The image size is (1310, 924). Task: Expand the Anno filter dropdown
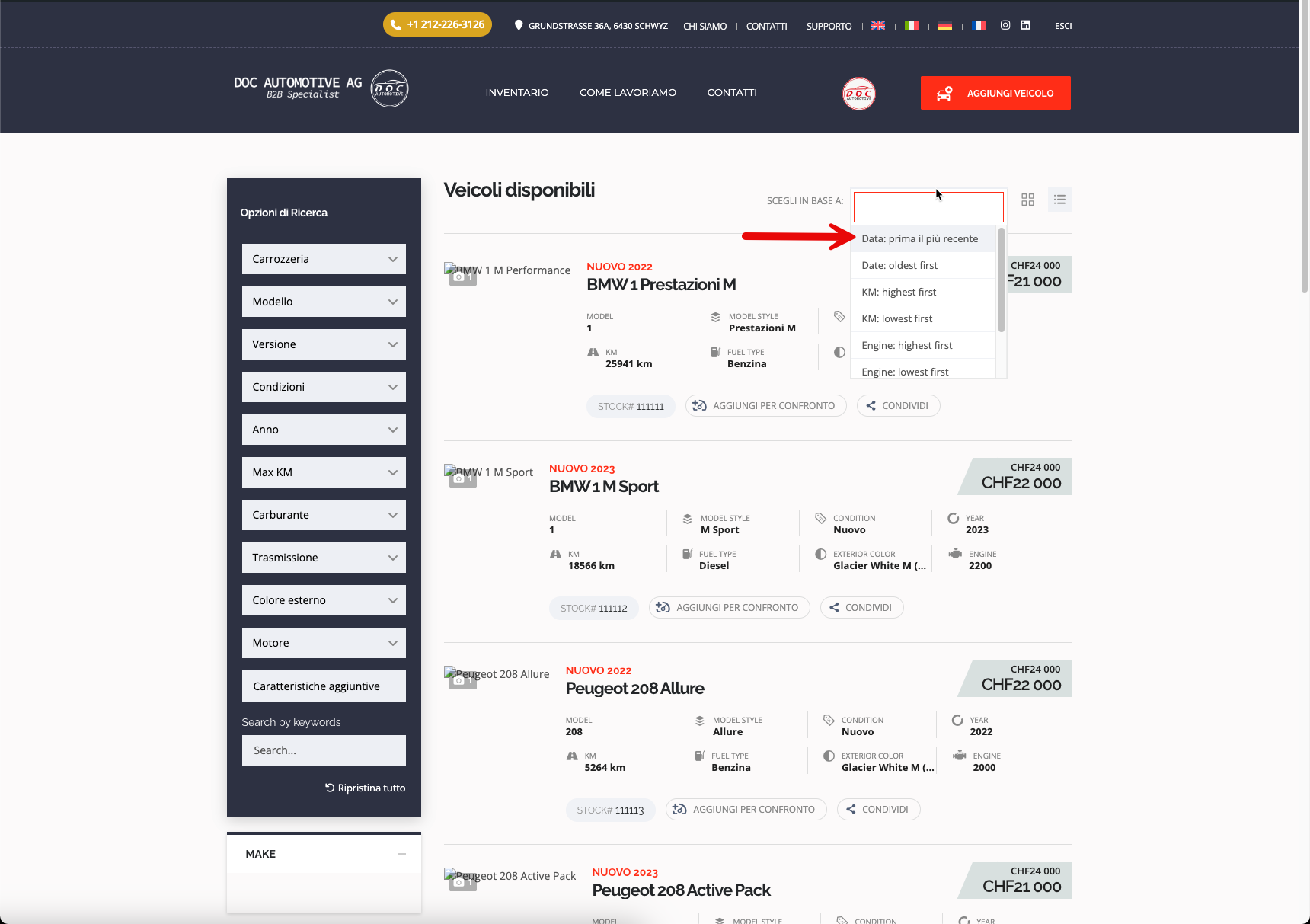click(324, 430)
